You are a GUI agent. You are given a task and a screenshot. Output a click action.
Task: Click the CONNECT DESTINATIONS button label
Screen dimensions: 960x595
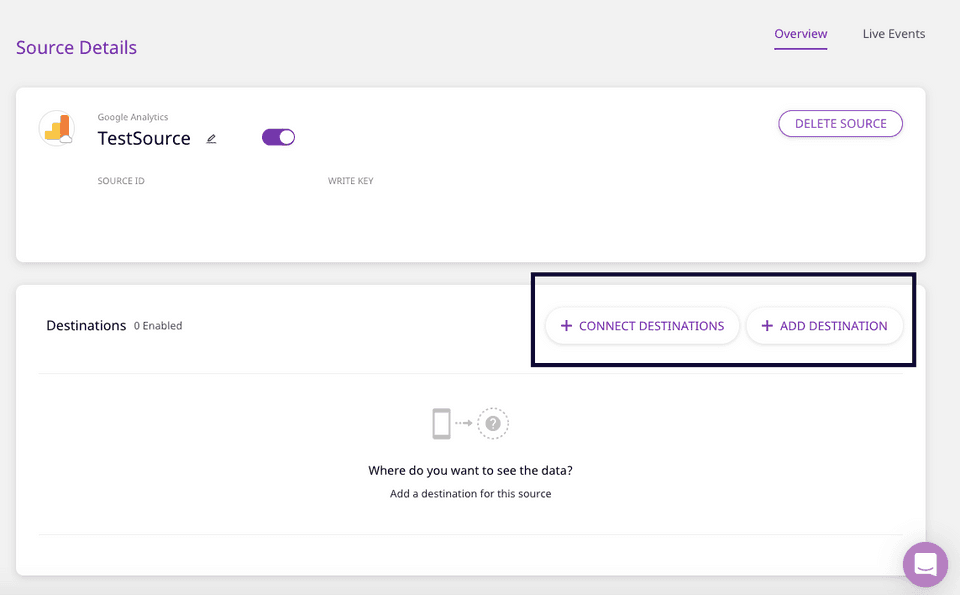coord(651,326)
